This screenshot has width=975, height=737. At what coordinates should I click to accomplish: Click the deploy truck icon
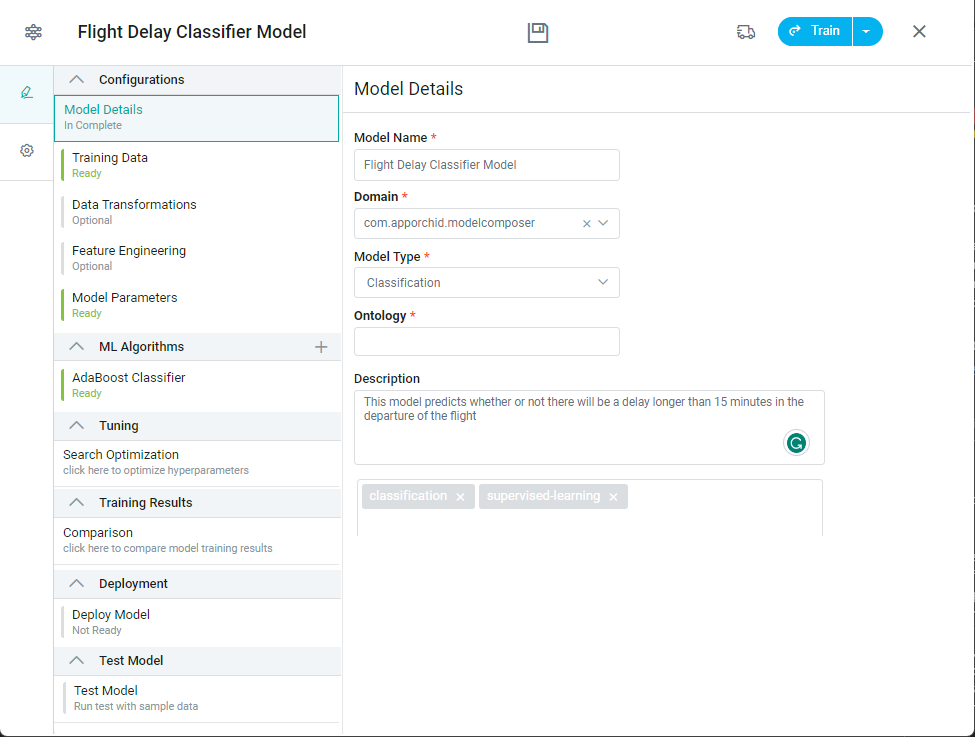pyautogui.click(x=745, y=32)
